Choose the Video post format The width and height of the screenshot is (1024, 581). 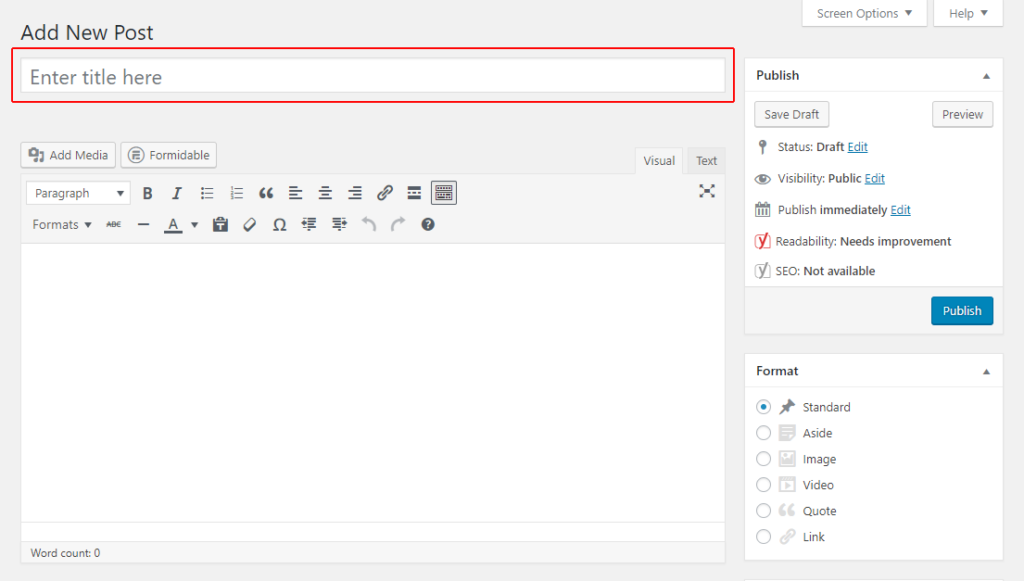tap(763, 484)
